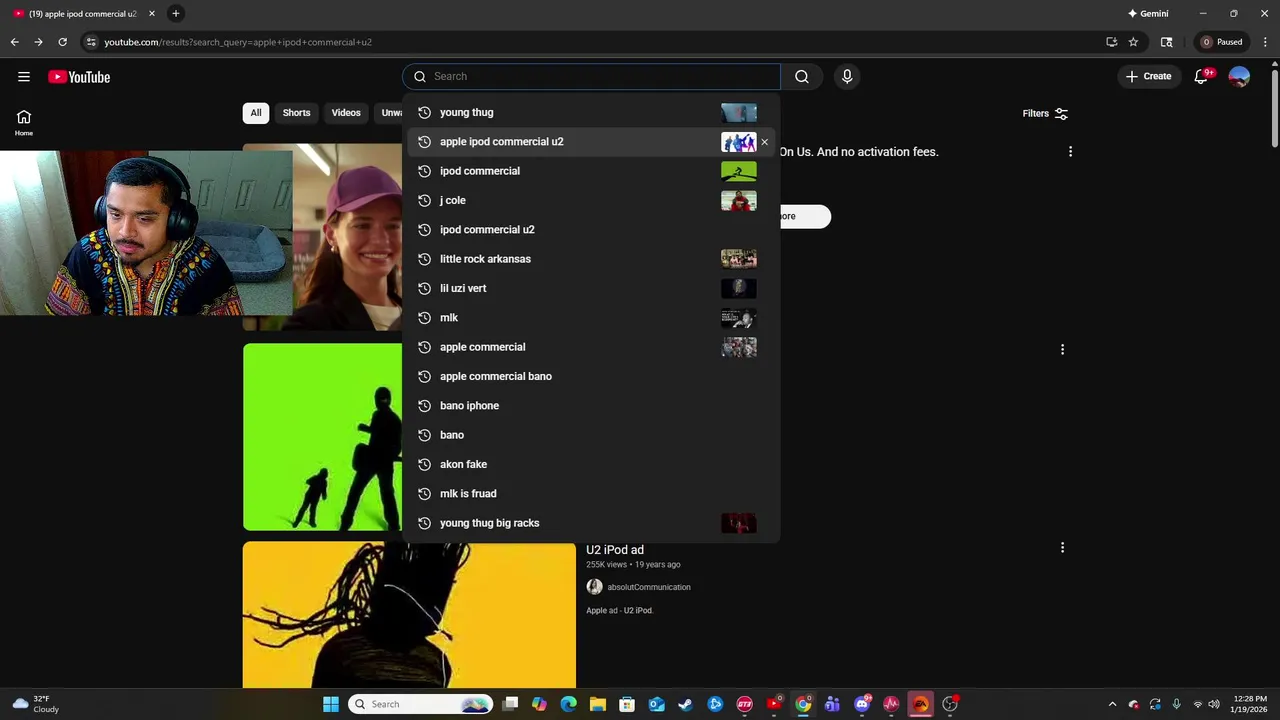
Task: Click the Create button
Action: pyautogui.click(x=1148, y=77)
